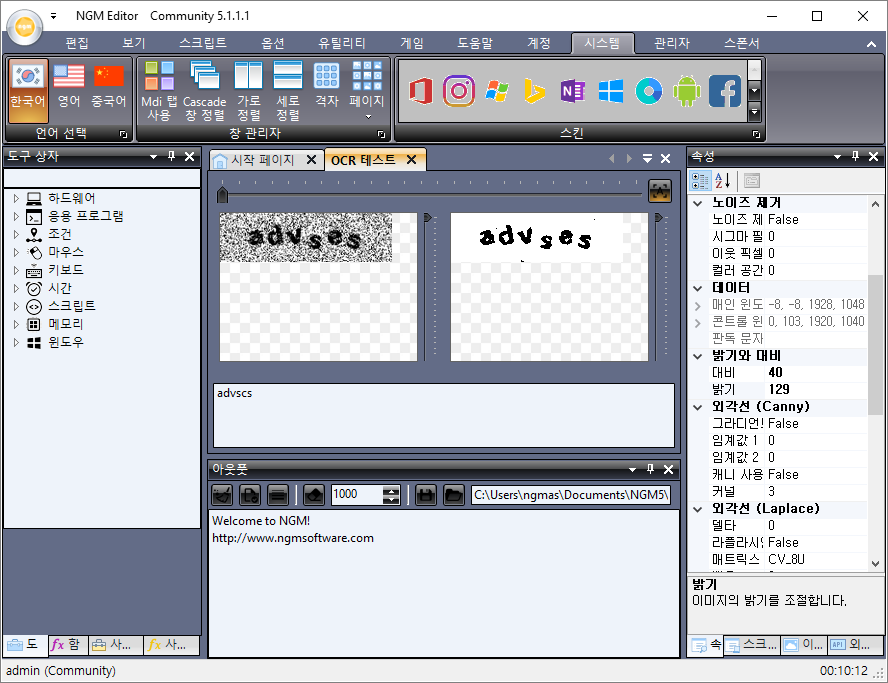This screenshot has width=888, height=683.
Task: Apply the teal circle skin
Action: click(649, 91)
